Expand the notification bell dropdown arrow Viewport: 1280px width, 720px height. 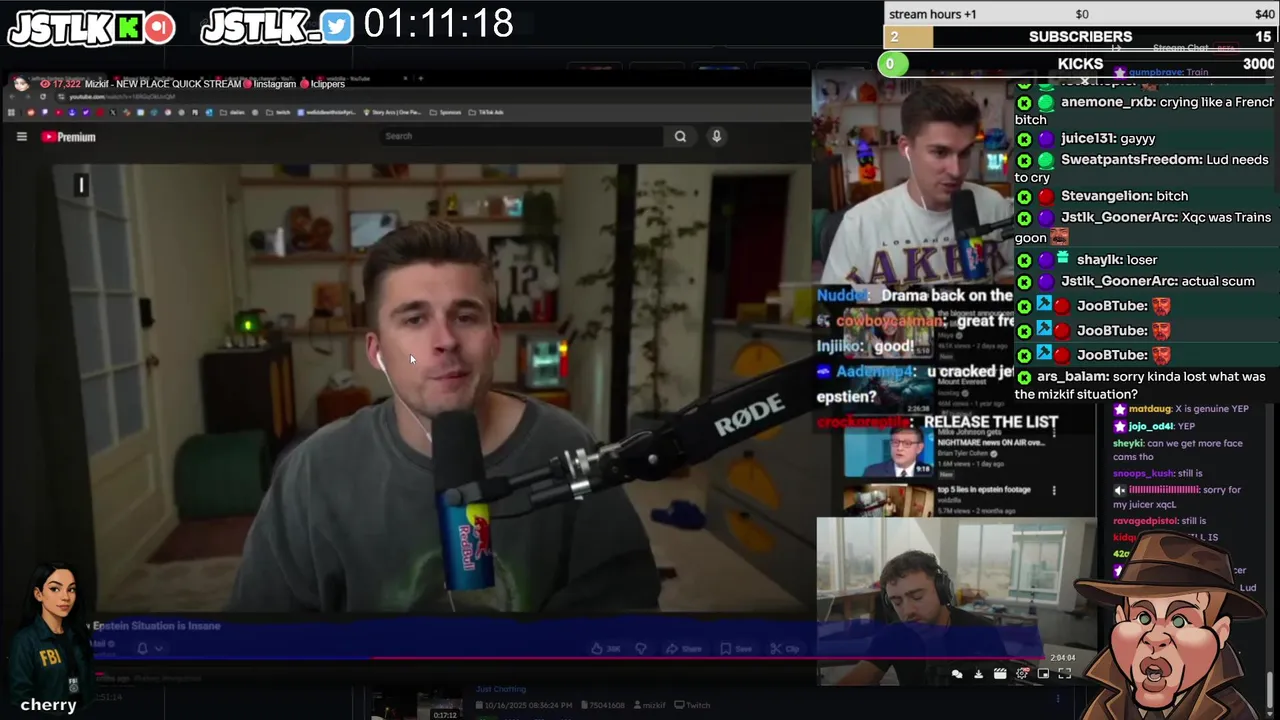159,648
